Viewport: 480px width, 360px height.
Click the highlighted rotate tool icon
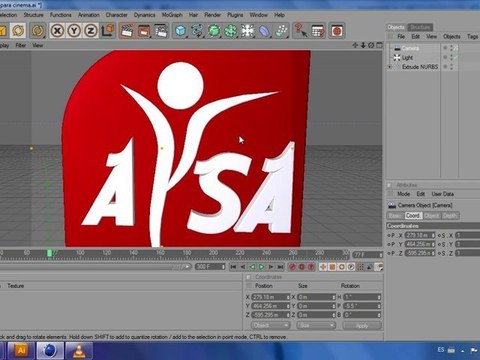[x=18, y=31]
